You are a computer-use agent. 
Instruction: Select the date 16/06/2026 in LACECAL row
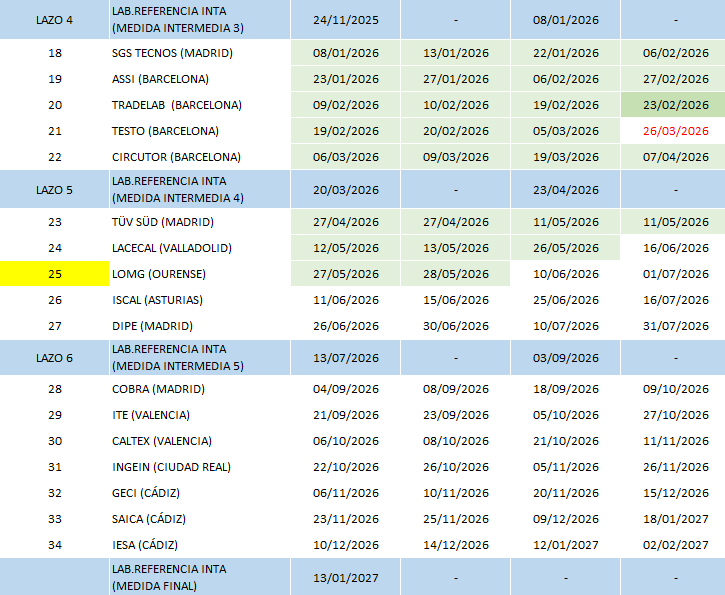[676, 248]
